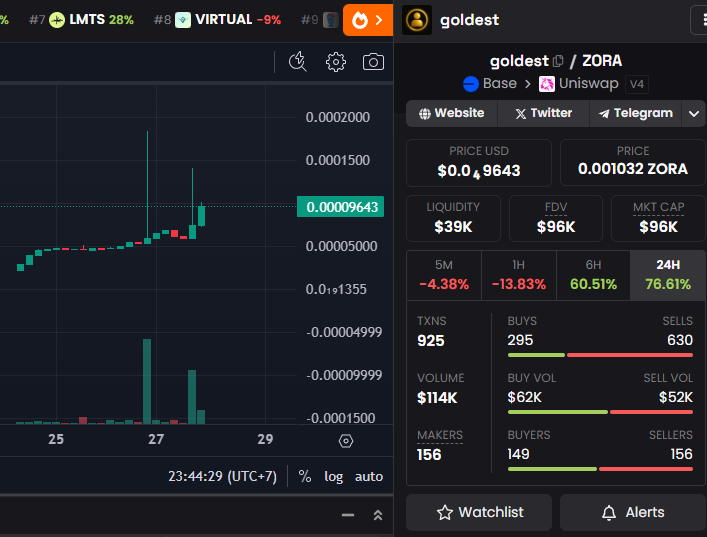Select the 24H timeframe tab
The image size is (707, 537).
[668, 275]
